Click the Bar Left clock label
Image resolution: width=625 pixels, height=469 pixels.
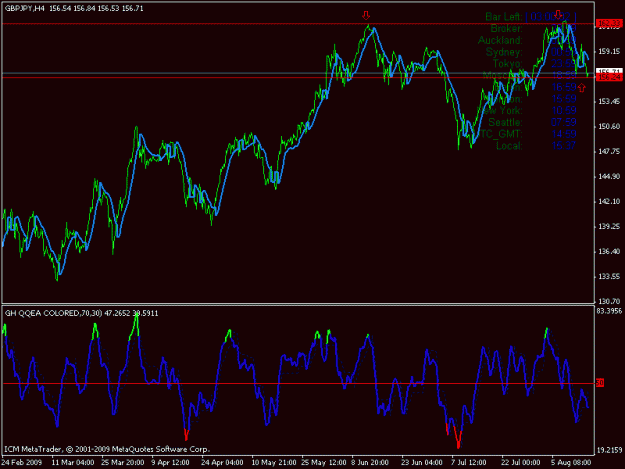point(504,17)
